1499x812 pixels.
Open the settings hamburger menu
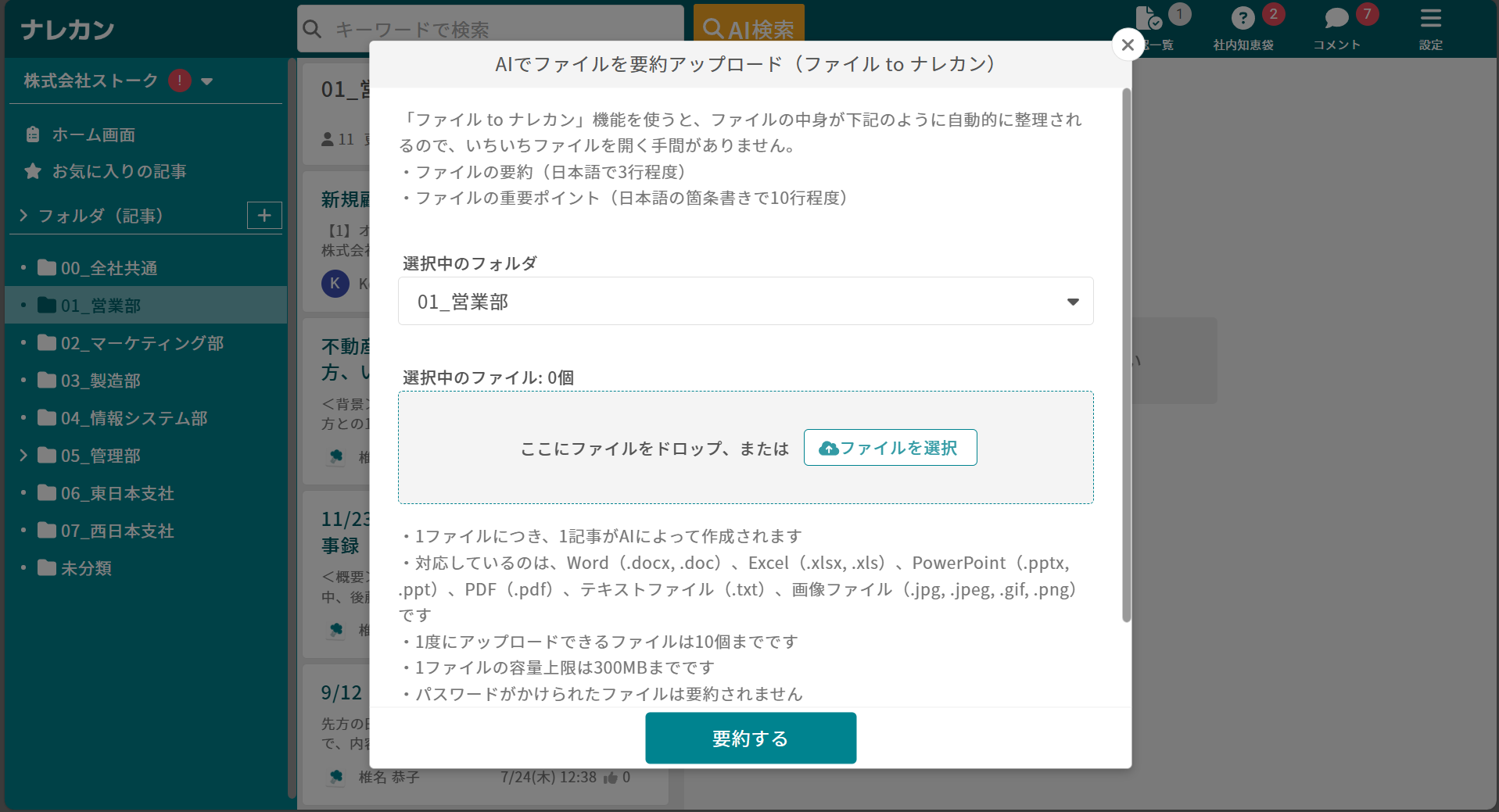(x=1430, y=19)
